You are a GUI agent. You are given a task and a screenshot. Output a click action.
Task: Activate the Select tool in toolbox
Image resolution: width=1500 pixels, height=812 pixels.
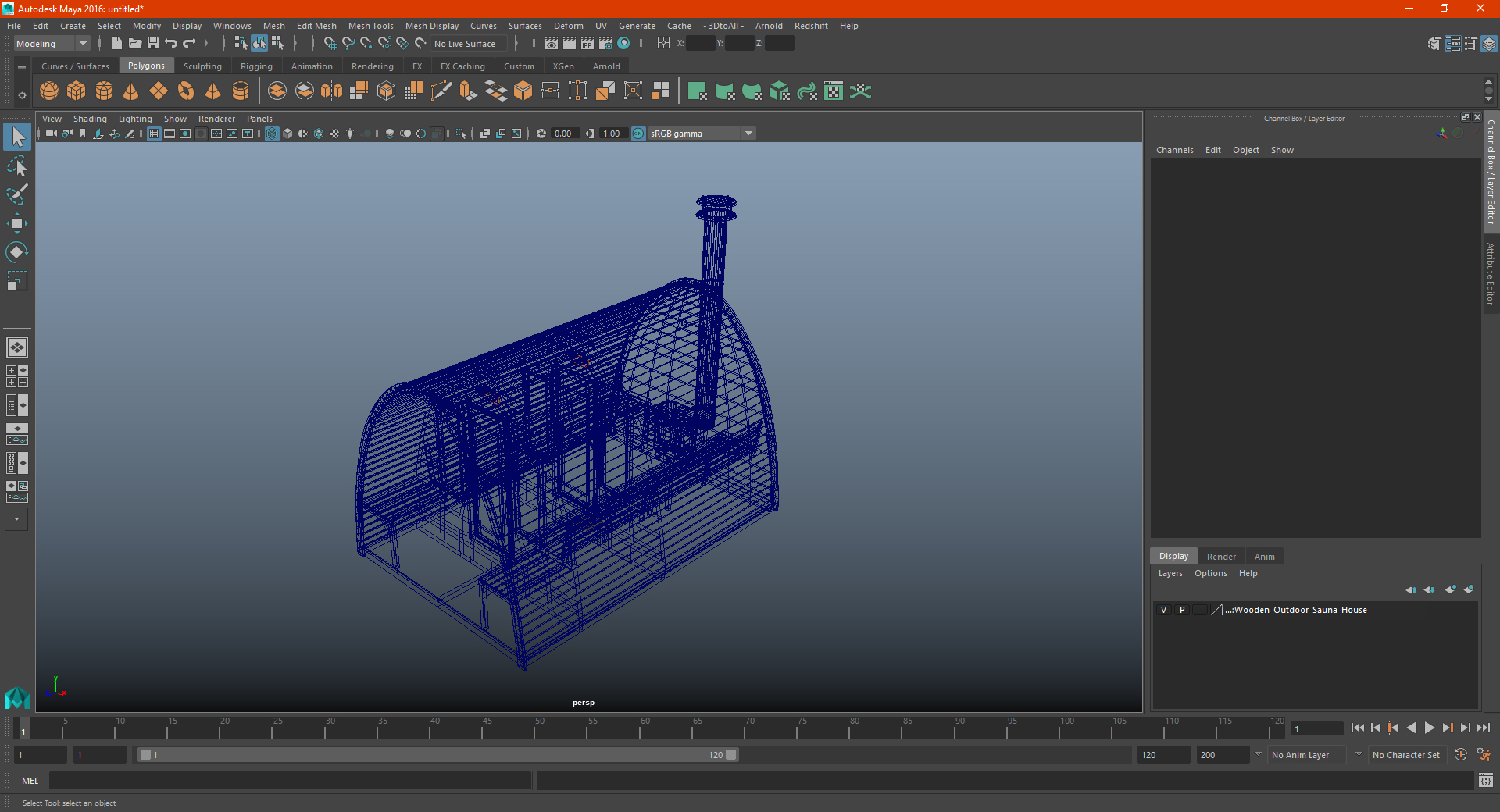tap(16, 137)
